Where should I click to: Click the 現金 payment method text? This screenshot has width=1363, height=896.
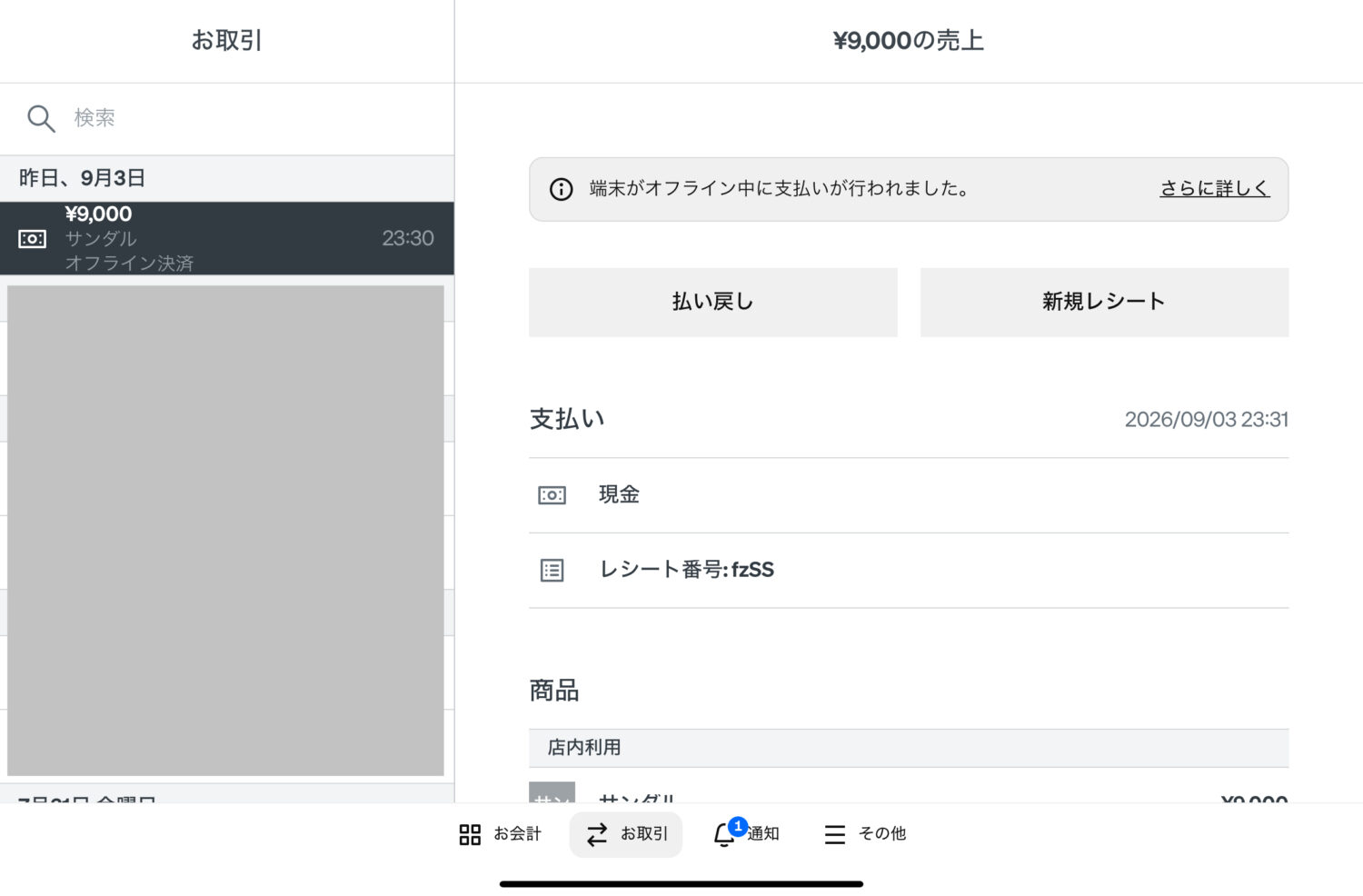coord(619,494)
